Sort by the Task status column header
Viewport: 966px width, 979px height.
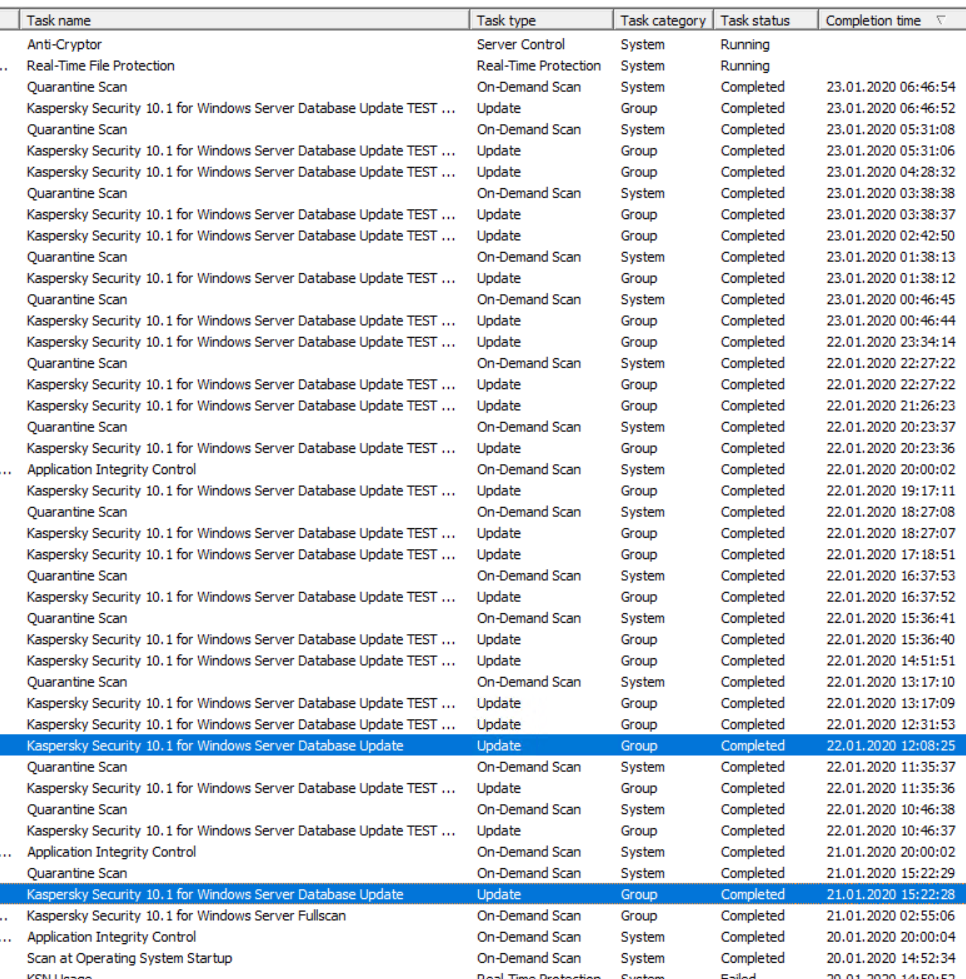point(766,21)
